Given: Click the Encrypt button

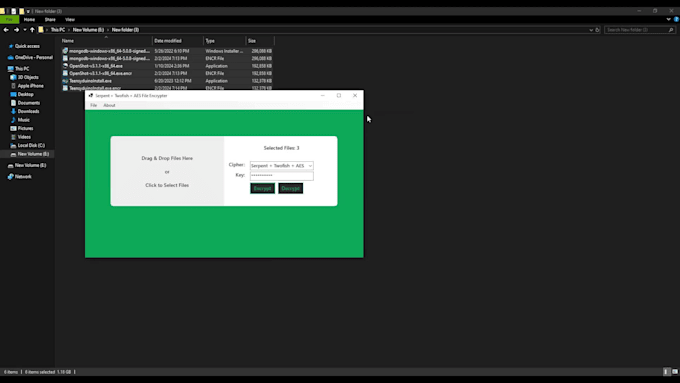Looking at the screenshot, I should pyautogui.click(x=262, y=188).
